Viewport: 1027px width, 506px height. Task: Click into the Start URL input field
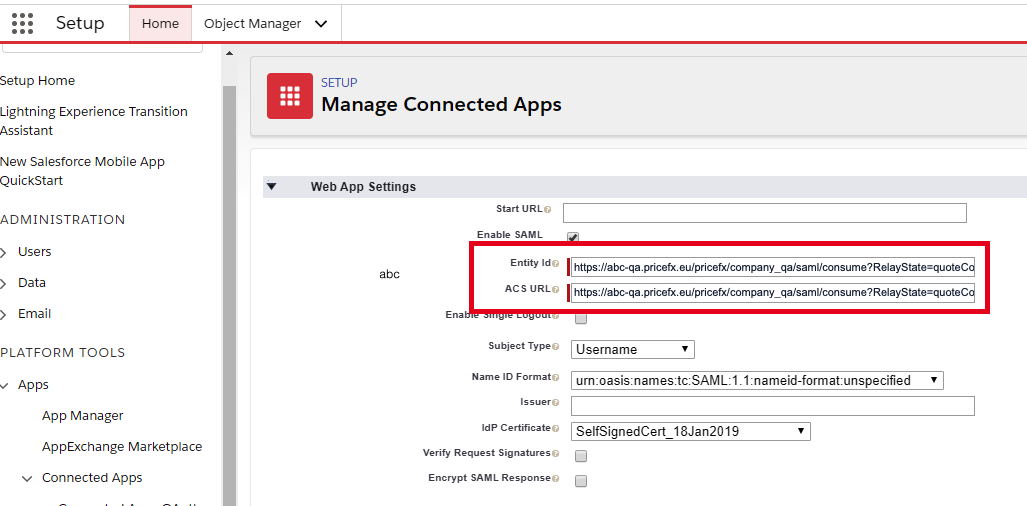[x=764, y=212]
